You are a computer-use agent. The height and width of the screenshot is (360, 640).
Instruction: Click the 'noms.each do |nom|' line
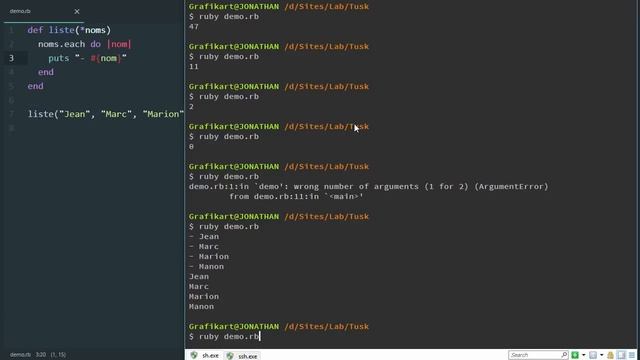pos(84,44)
